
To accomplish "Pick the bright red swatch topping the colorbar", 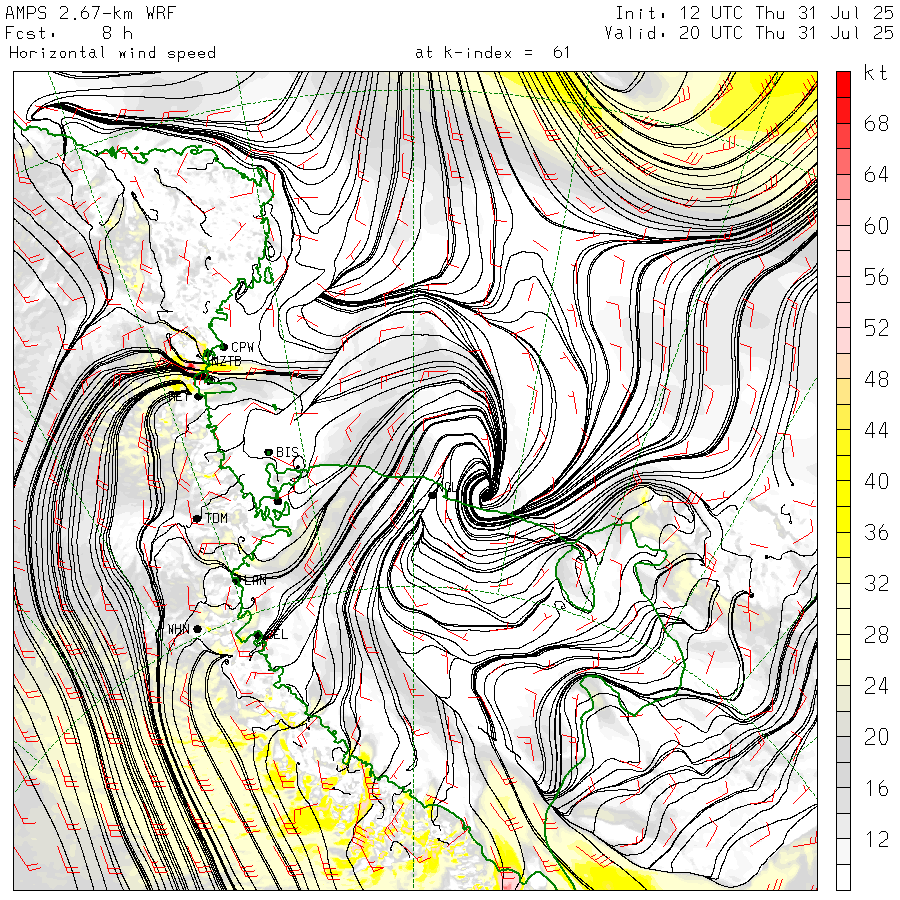I will pos(843,85).
